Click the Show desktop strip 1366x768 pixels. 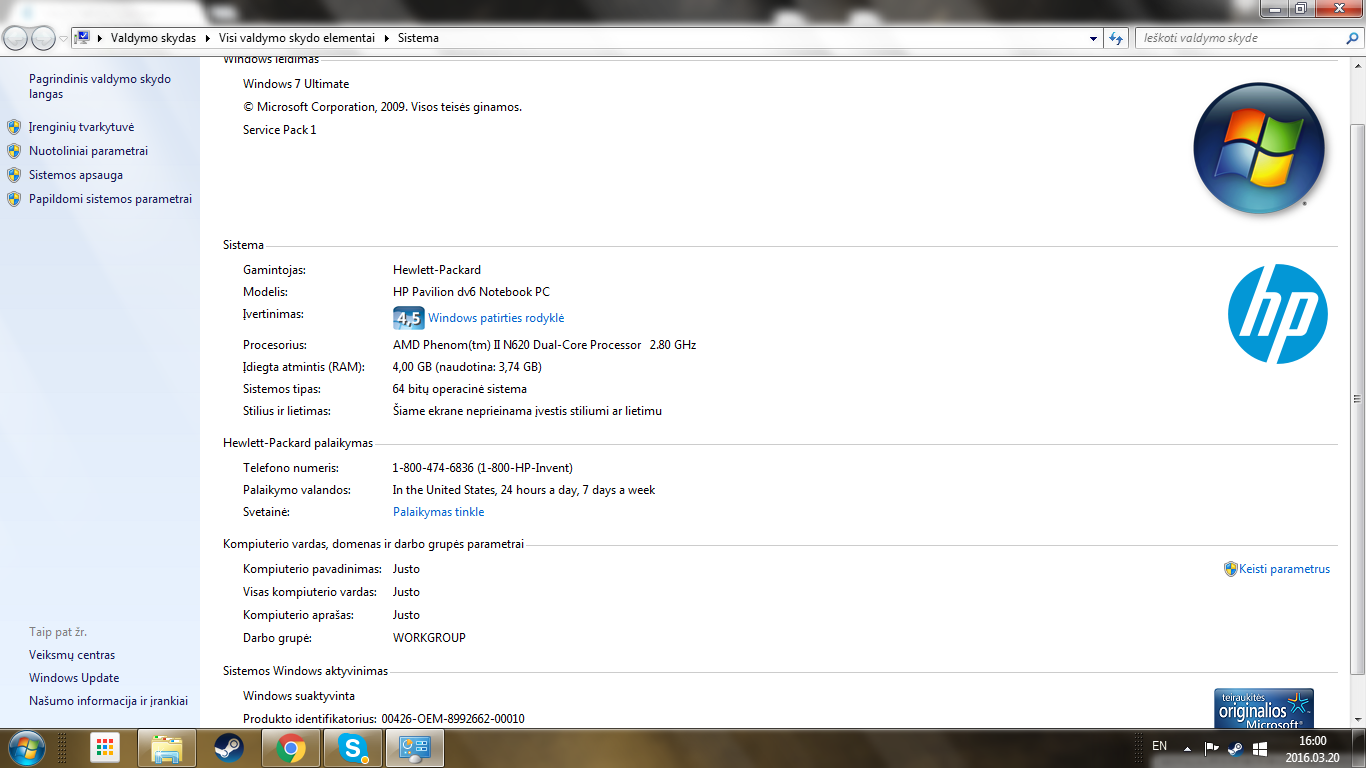(x=1359, y=748)
